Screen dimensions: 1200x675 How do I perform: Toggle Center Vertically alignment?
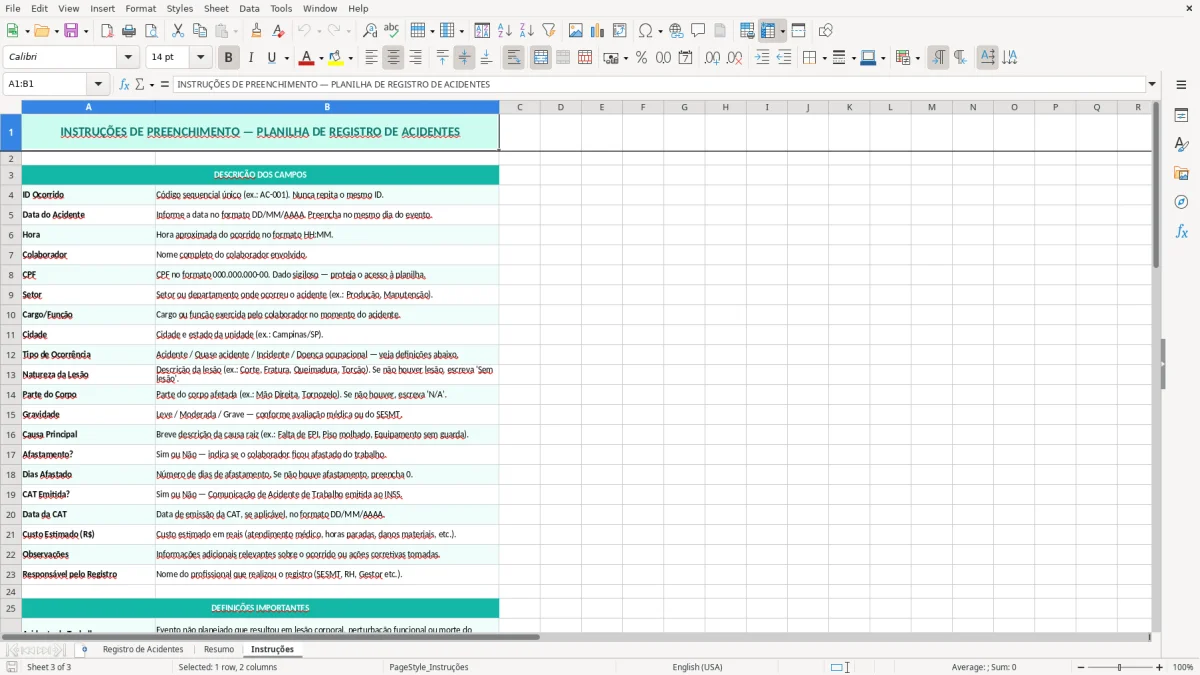[x=464, y=58]
